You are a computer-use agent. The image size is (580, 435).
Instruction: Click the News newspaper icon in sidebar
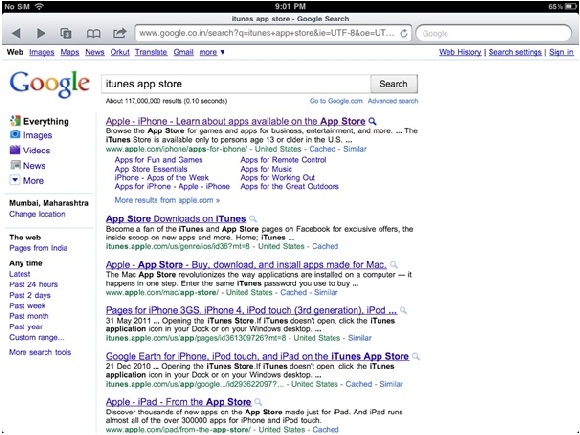(x=15, y=165)
